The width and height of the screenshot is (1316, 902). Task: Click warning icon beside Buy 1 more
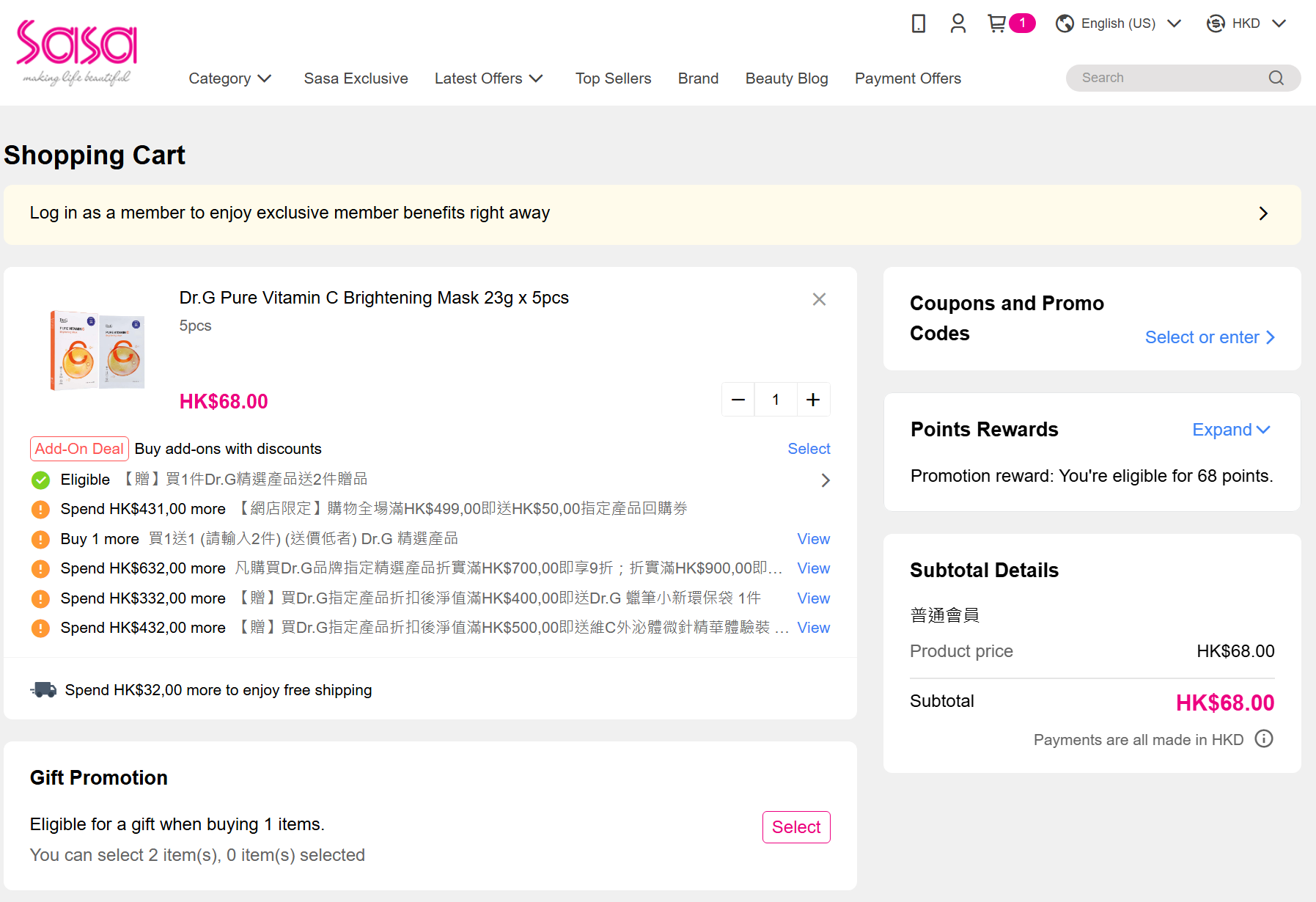40,539
